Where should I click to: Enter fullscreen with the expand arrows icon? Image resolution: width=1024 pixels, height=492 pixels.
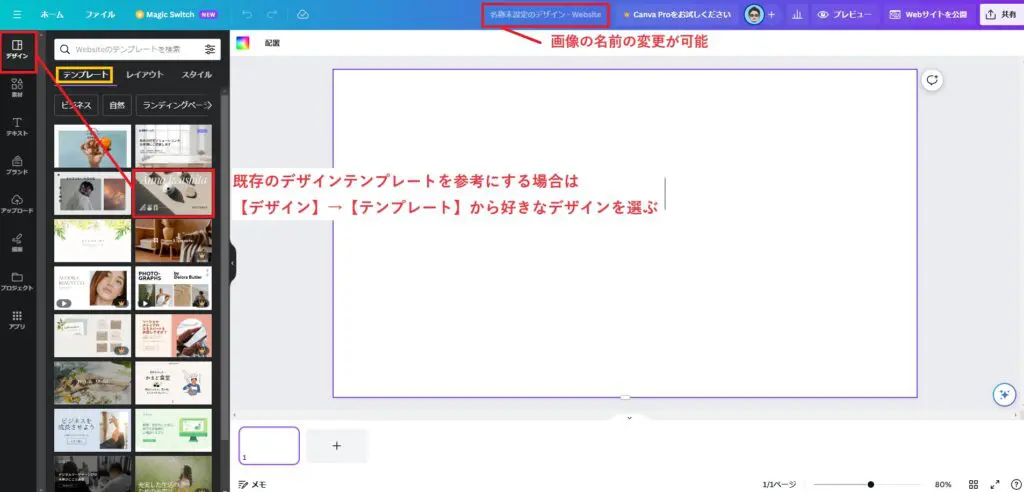pos(995,484)
